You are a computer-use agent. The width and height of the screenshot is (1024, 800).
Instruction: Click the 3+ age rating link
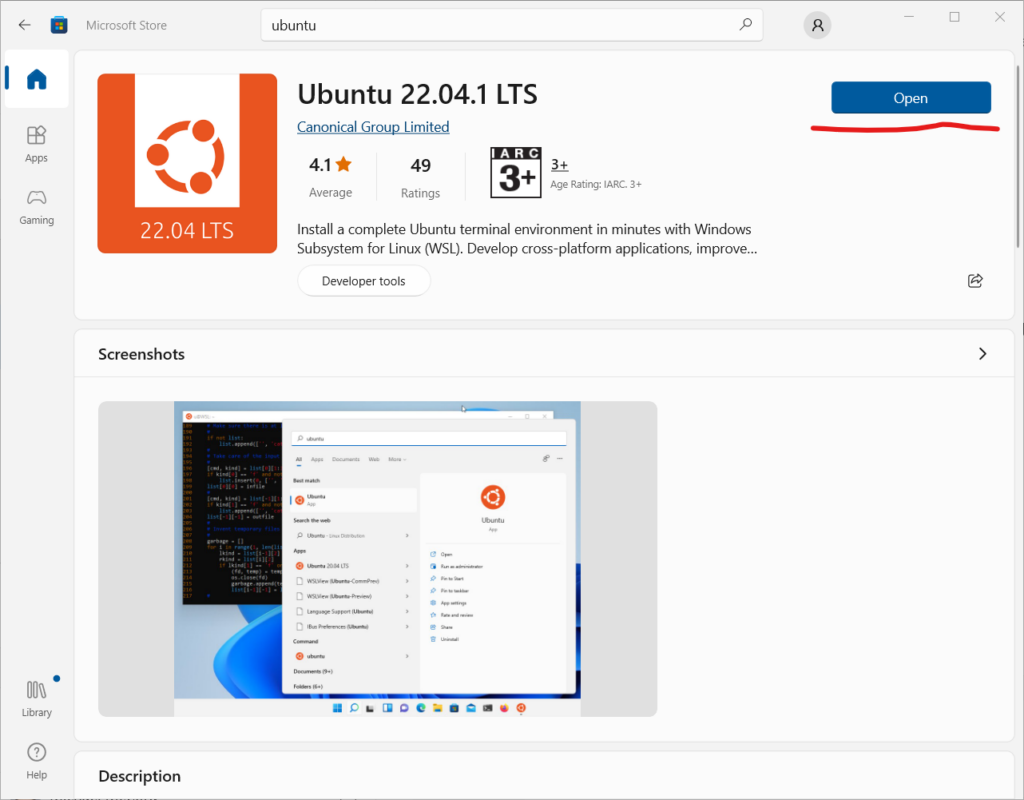(x=560, y=165)
